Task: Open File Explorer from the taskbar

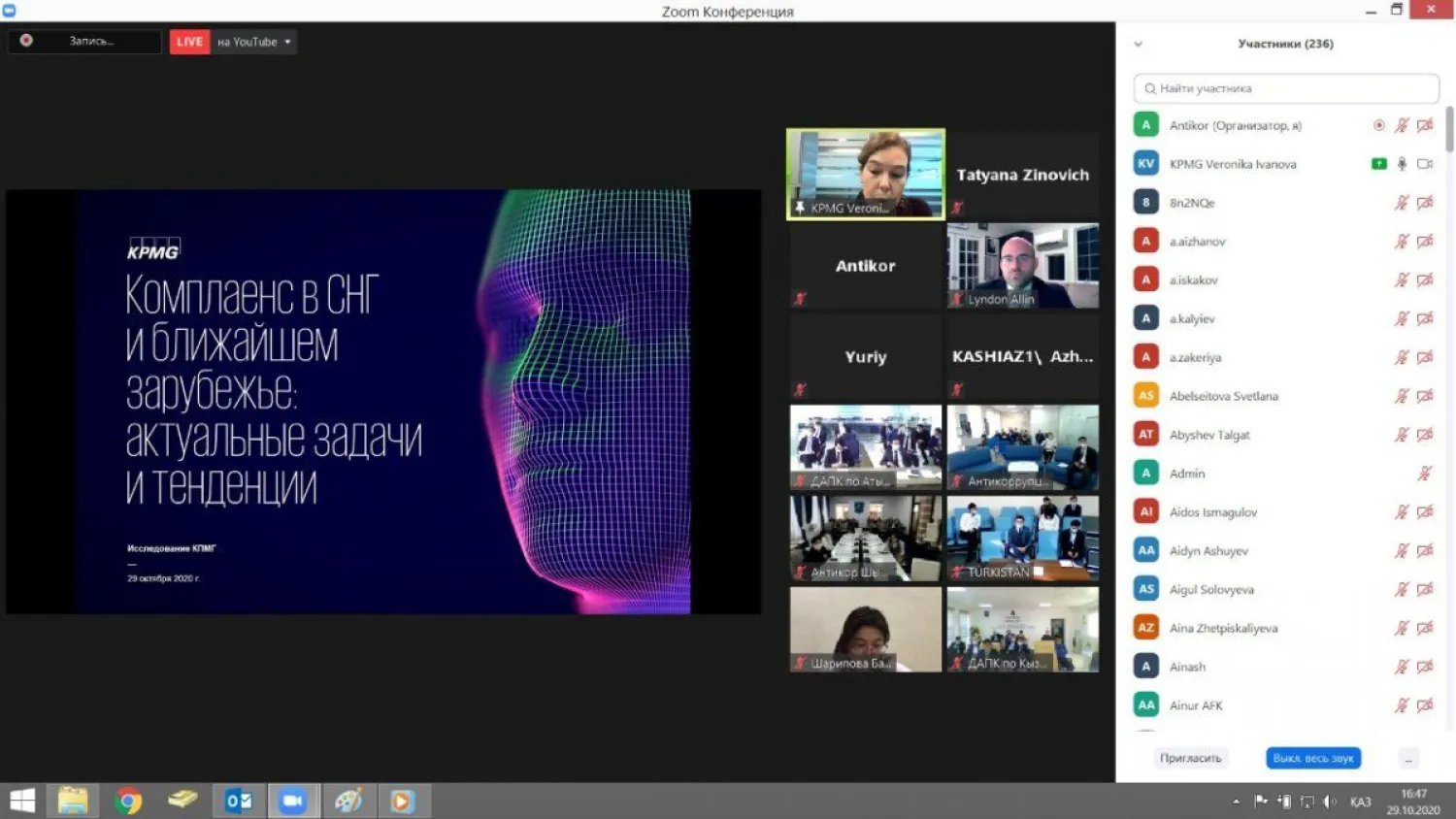Action: tap(73, 801)
